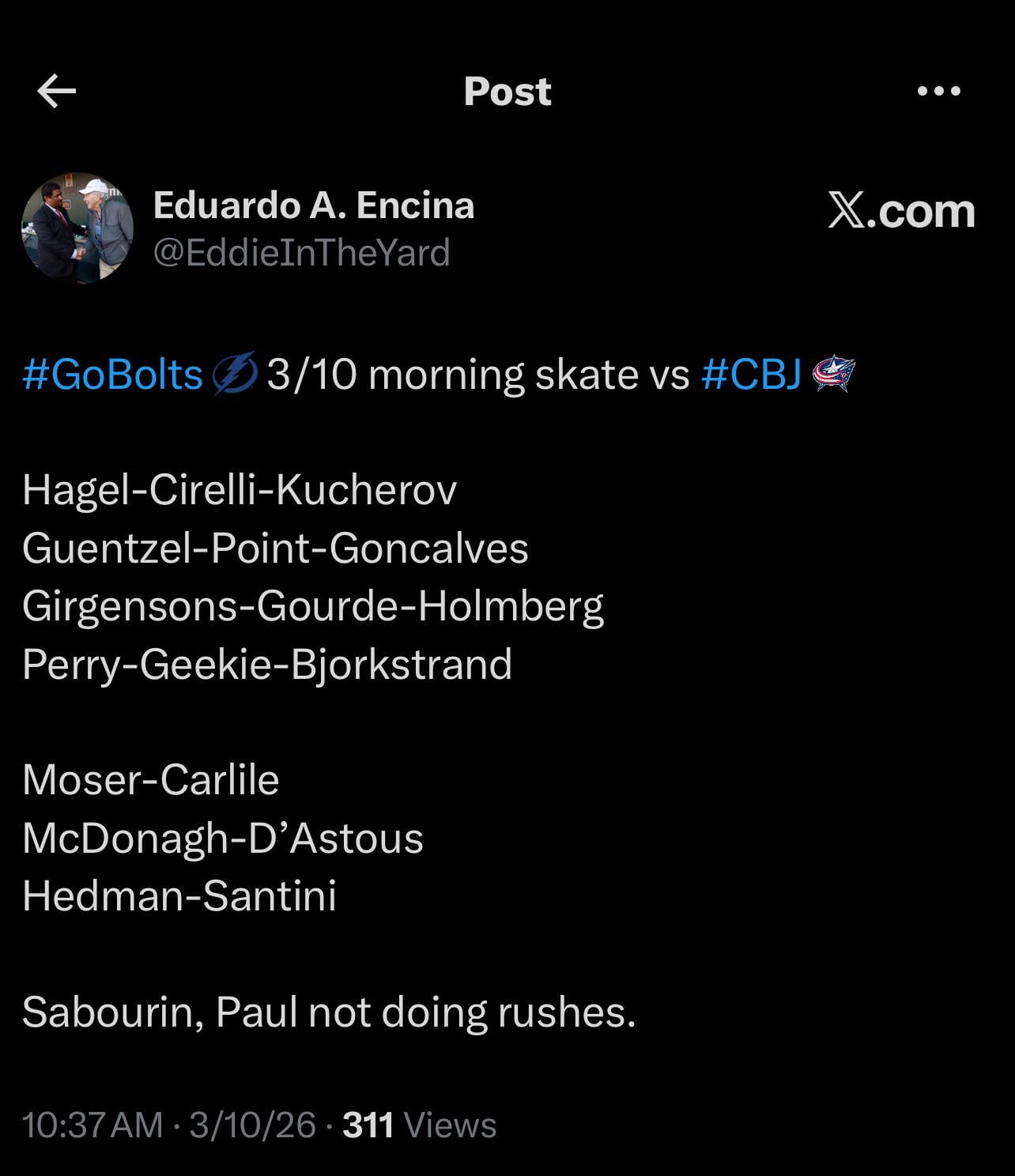Click the Sabourin, Paul not doing rushes text
This screenshot has height=1176, width=1015.
point(329,1012)
